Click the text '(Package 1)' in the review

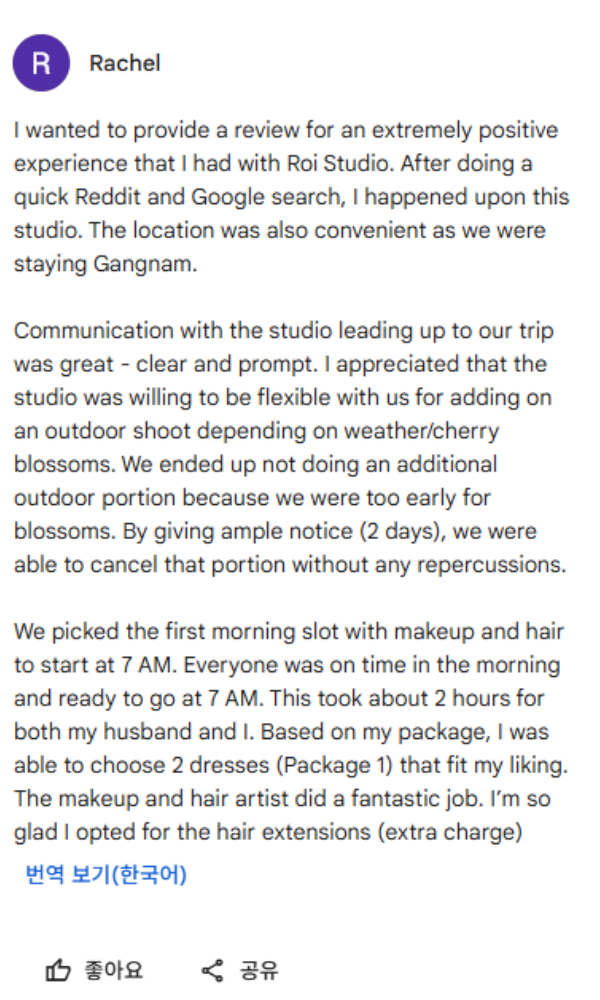pyautogui.click(x=334, y=765)
